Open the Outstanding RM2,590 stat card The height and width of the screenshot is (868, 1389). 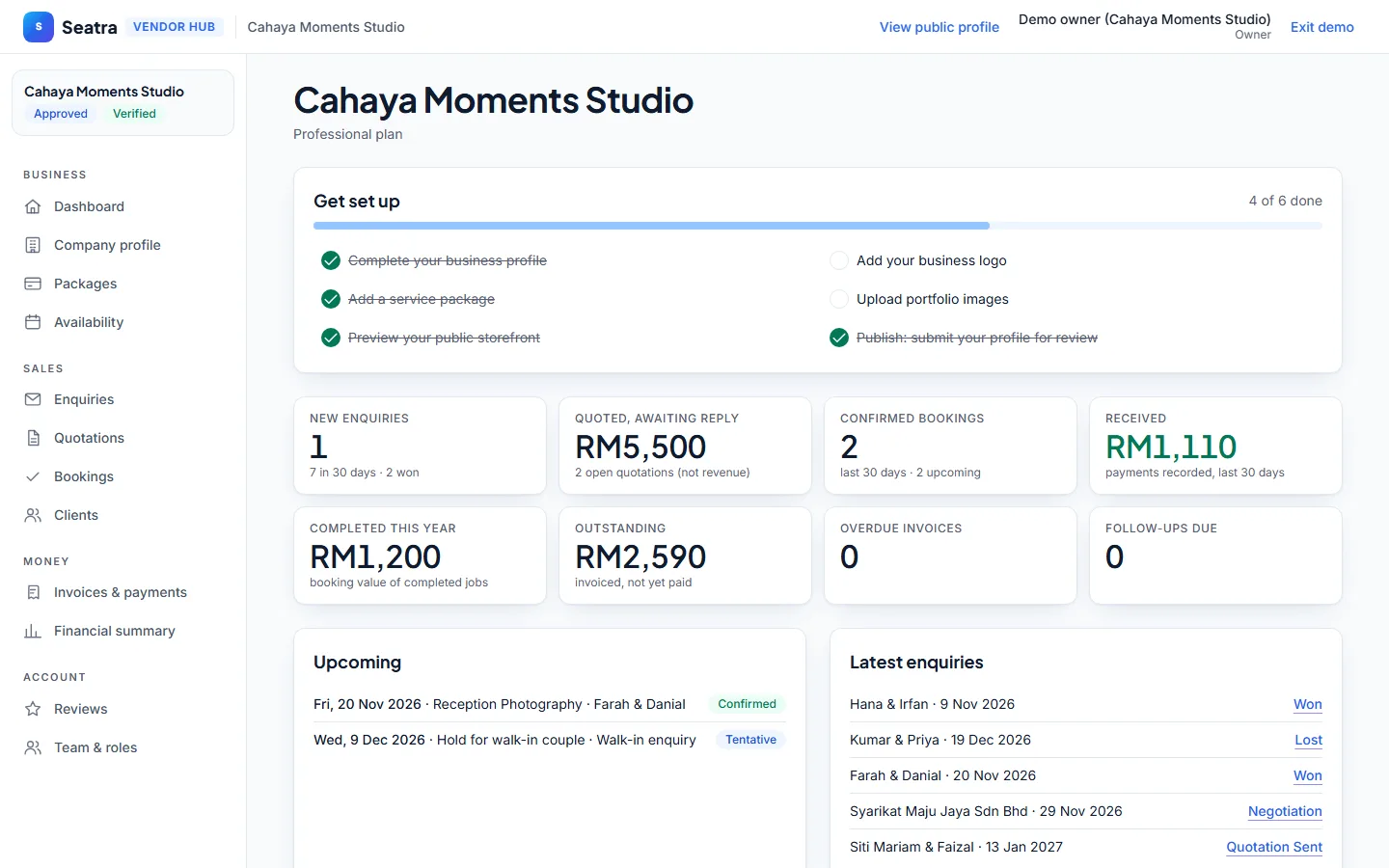(x=685, y=556)
